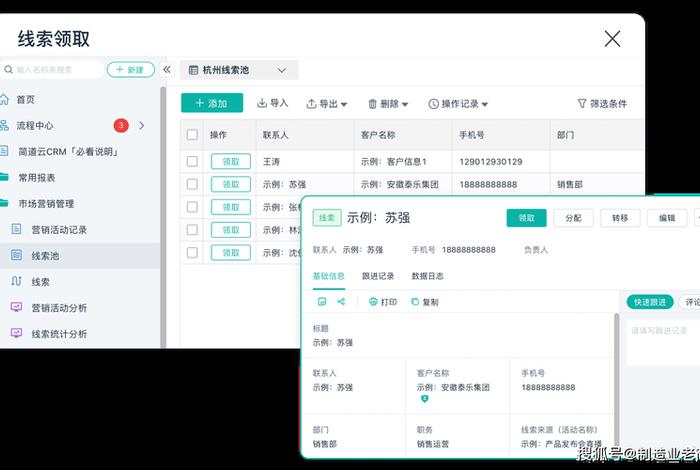Close the 线索领取 dialog
Screen dimensions: 700x470
612,39
